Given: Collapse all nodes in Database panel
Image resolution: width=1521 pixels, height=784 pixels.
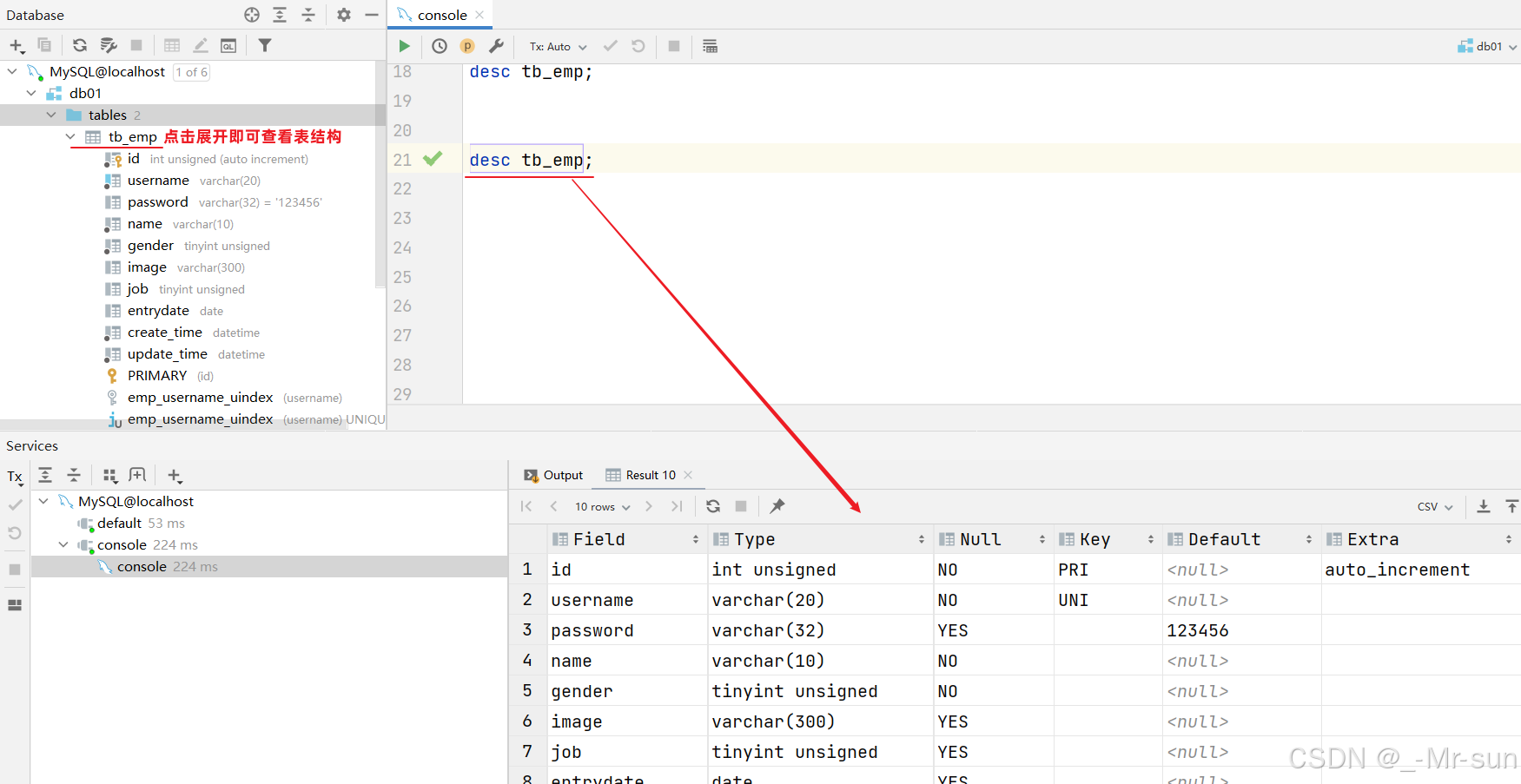Looking at the screenshot, I should tap(308, 15).
